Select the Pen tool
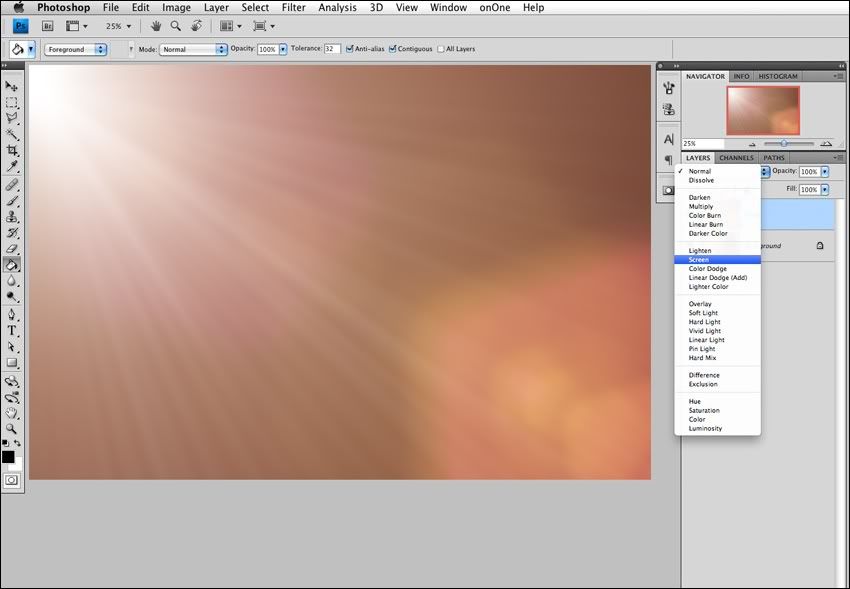 (11, 315)
